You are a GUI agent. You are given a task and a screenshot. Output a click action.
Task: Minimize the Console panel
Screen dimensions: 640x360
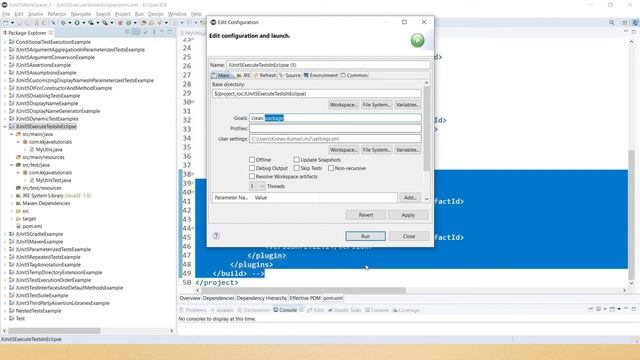[626, 309]
